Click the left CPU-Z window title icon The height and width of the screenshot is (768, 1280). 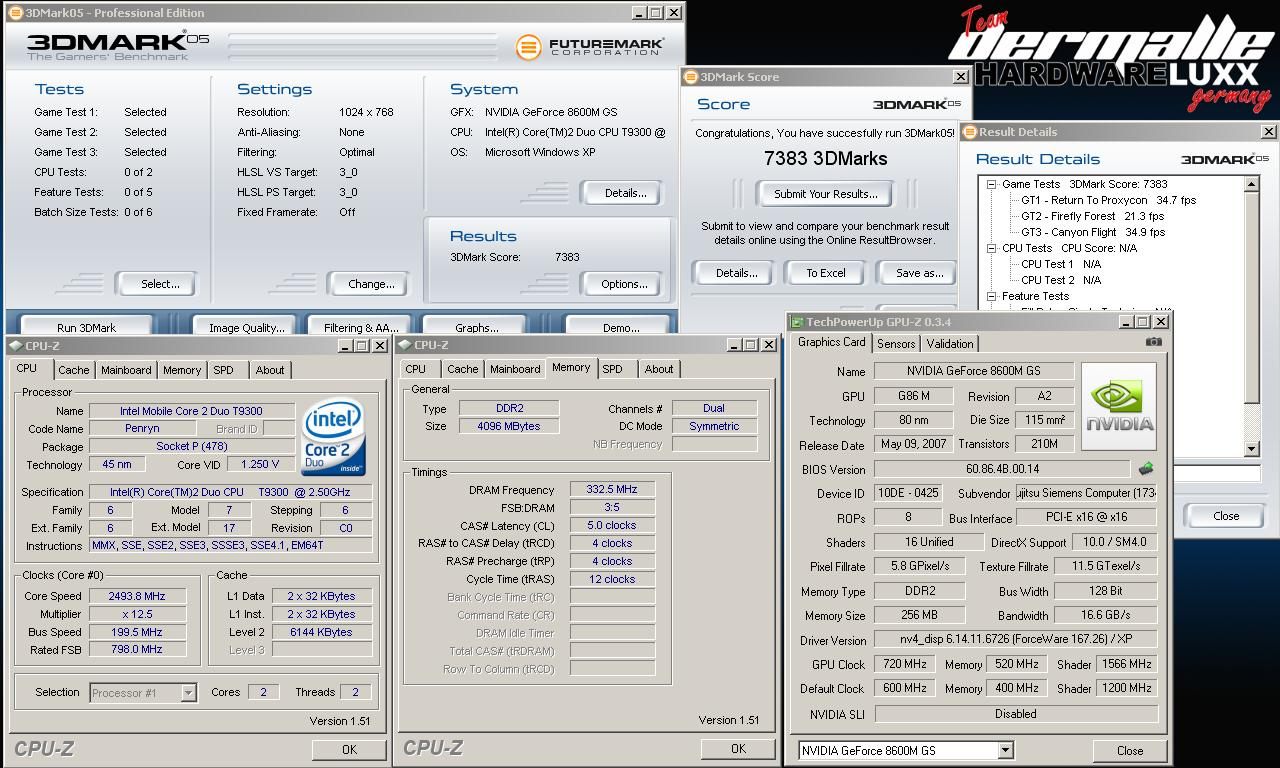click(x=16, y=346)
